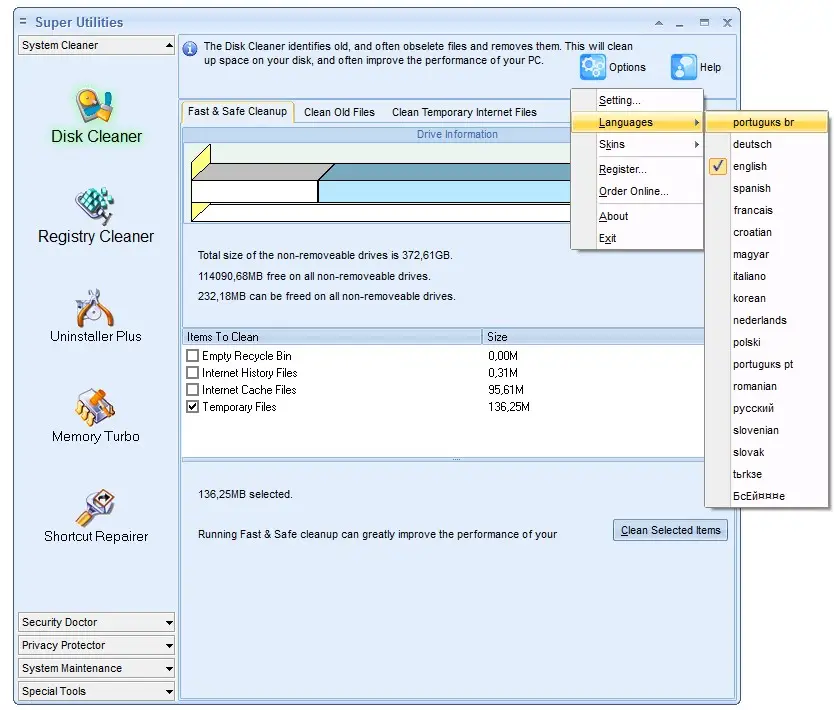Click the Options button label
The width and height of the screenshot is (834, 710).
[627, 68]
